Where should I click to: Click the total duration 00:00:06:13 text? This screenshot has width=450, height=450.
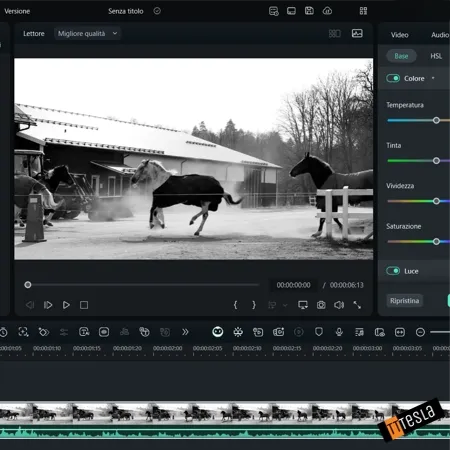pos(347,285)
